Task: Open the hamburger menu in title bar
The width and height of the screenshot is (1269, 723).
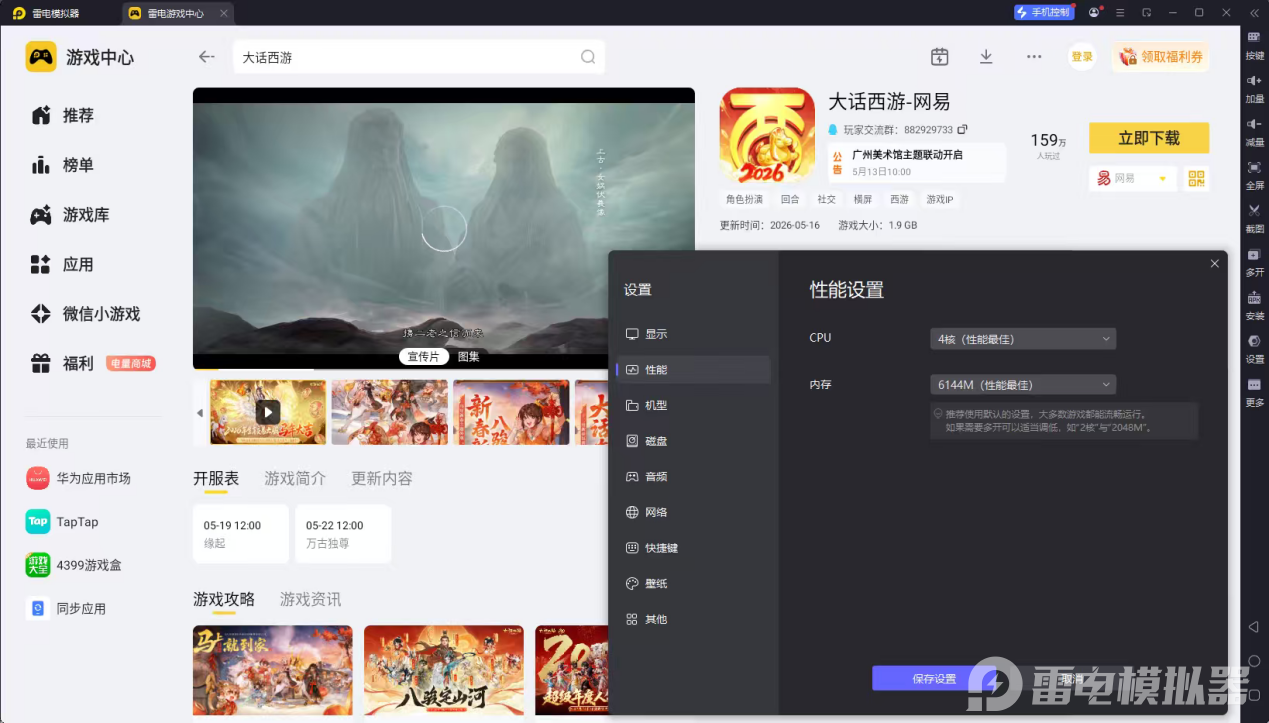Action: click(1120, 13)
